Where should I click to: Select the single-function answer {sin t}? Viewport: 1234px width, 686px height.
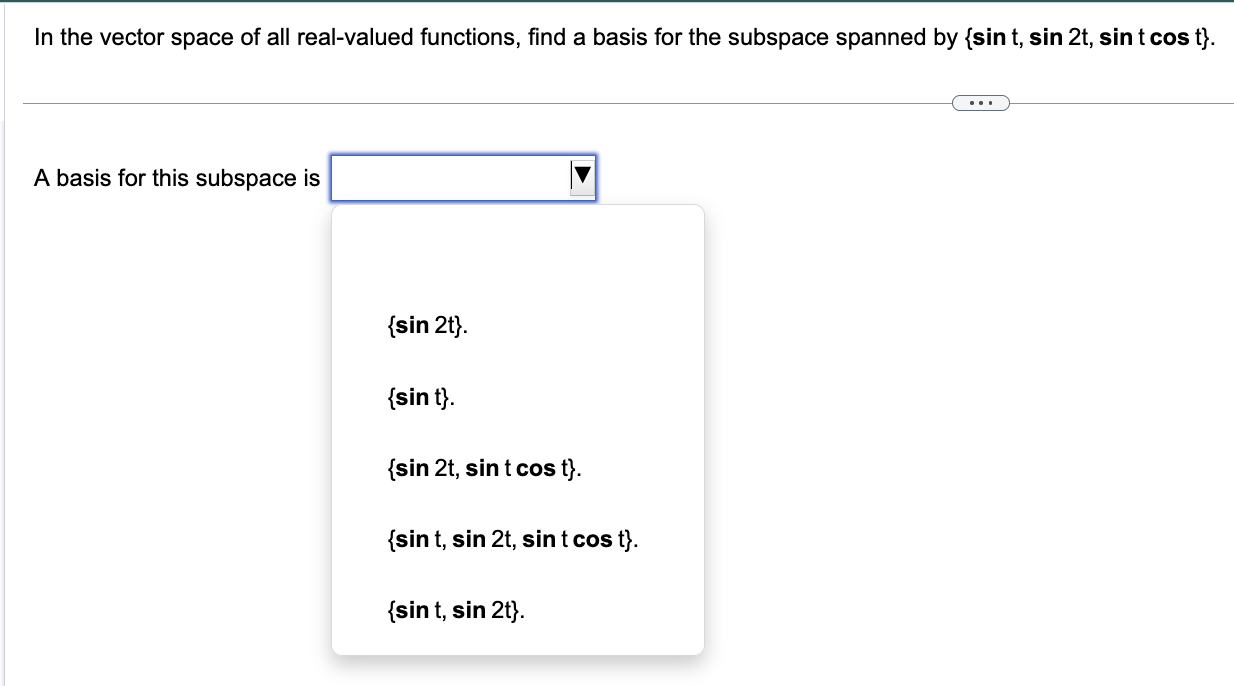click(420, 397)
